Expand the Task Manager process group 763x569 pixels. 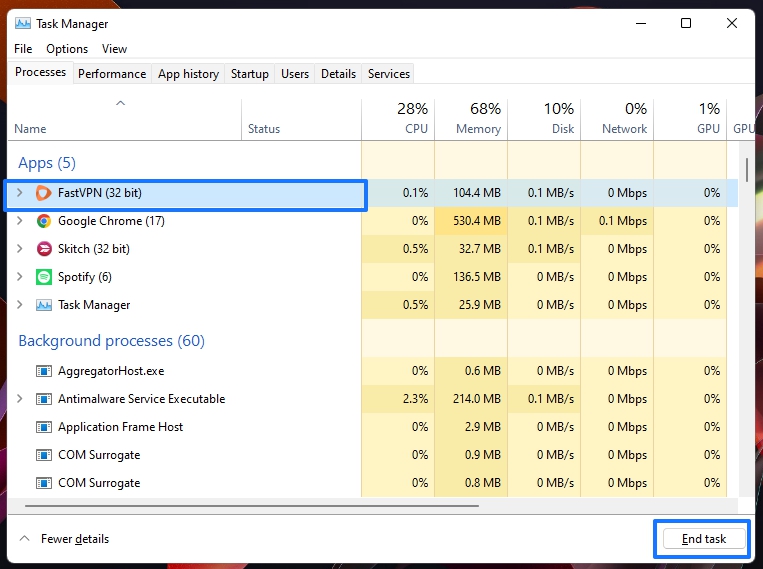pos(19,305)
